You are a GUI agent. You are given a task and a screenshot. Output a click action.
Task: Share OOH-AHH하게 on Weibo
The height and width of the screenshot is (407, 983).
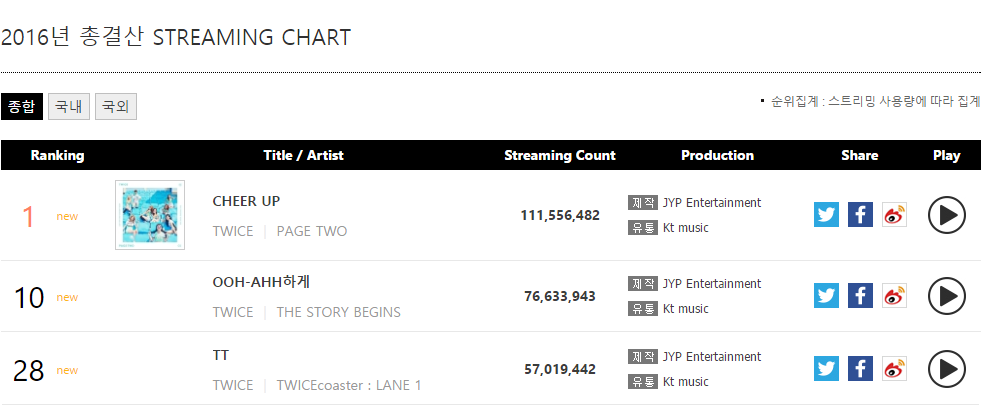tap(894, 295)
